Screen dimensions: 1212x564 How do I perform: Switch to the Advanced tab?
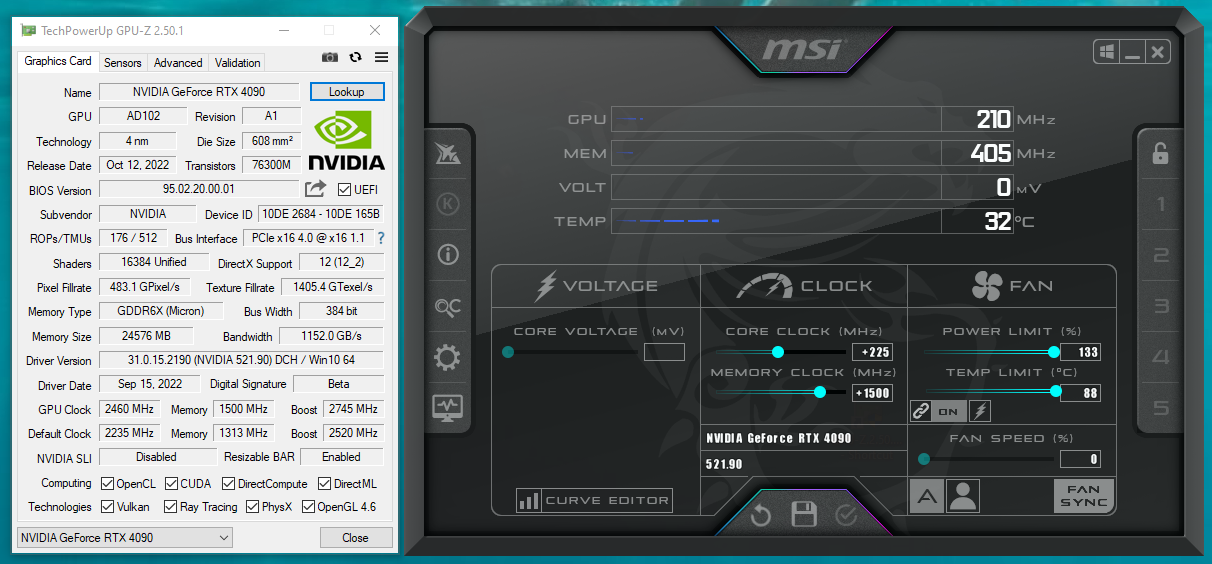(178, 62)
